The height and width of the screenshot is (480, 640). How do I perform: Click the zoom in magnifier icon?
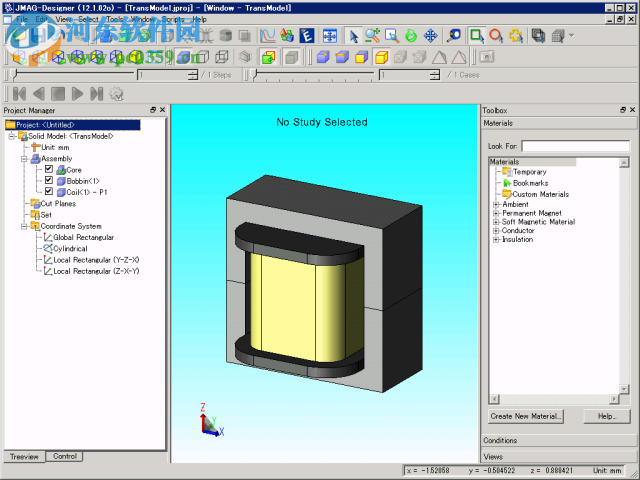coord(372,36)
